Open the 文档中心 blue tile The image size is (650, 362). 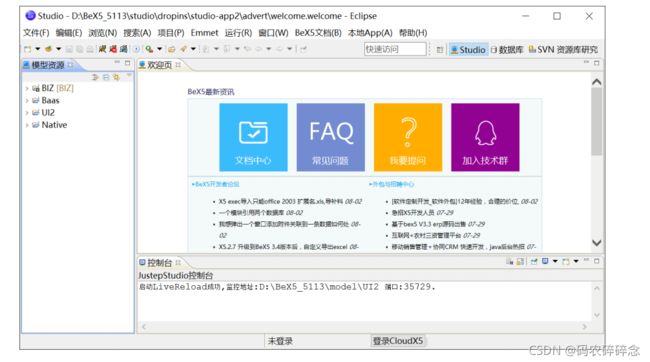tap(253, 137)
